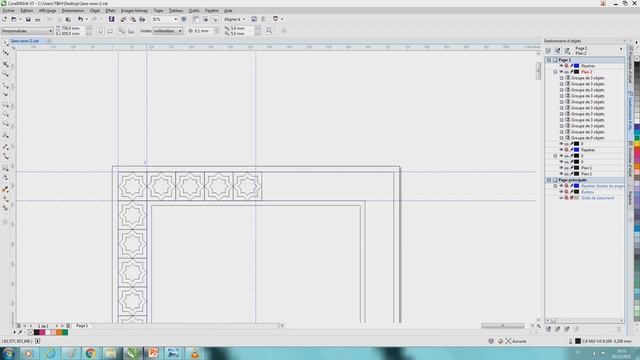This screenshot has width=640, height=360.
Task: Open the Outils menu
Action: (x=194, y=11)
